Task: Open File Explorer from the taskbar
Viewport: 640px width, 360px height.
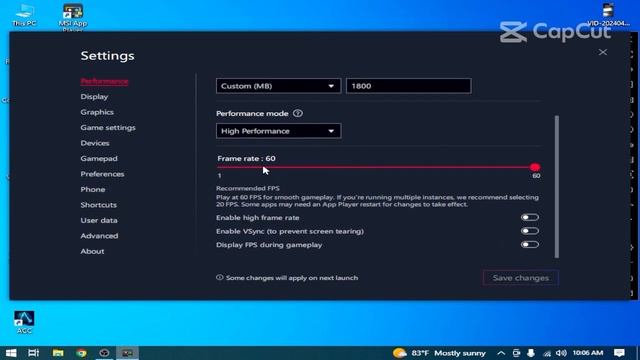Action: click(x=58, y=353)
